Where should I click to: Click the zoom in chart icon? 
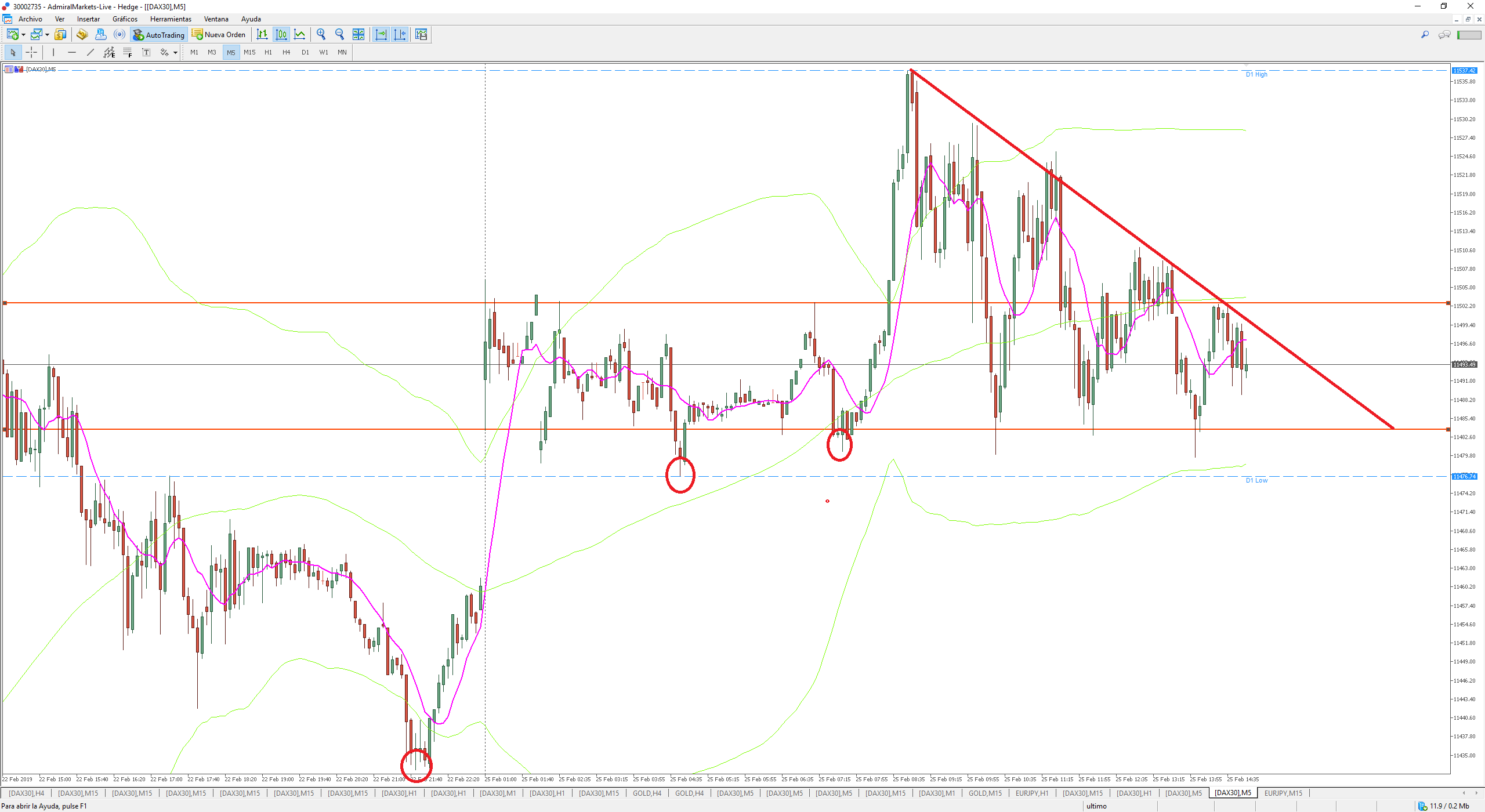pos(321,35)
